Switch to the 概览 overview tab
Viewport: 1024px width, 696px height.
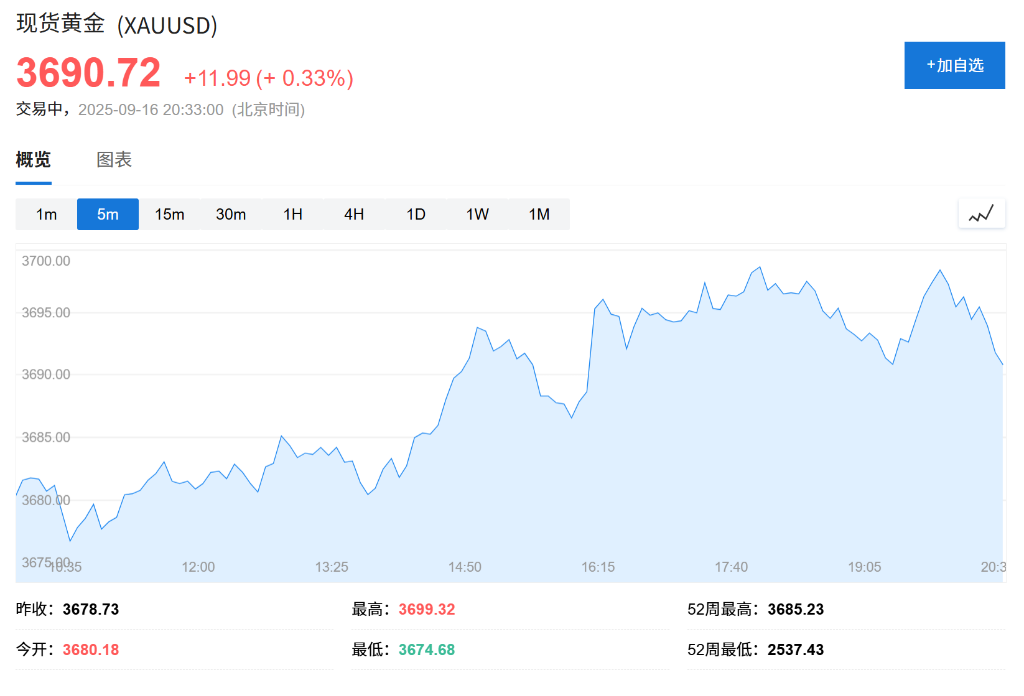(33, 160)
